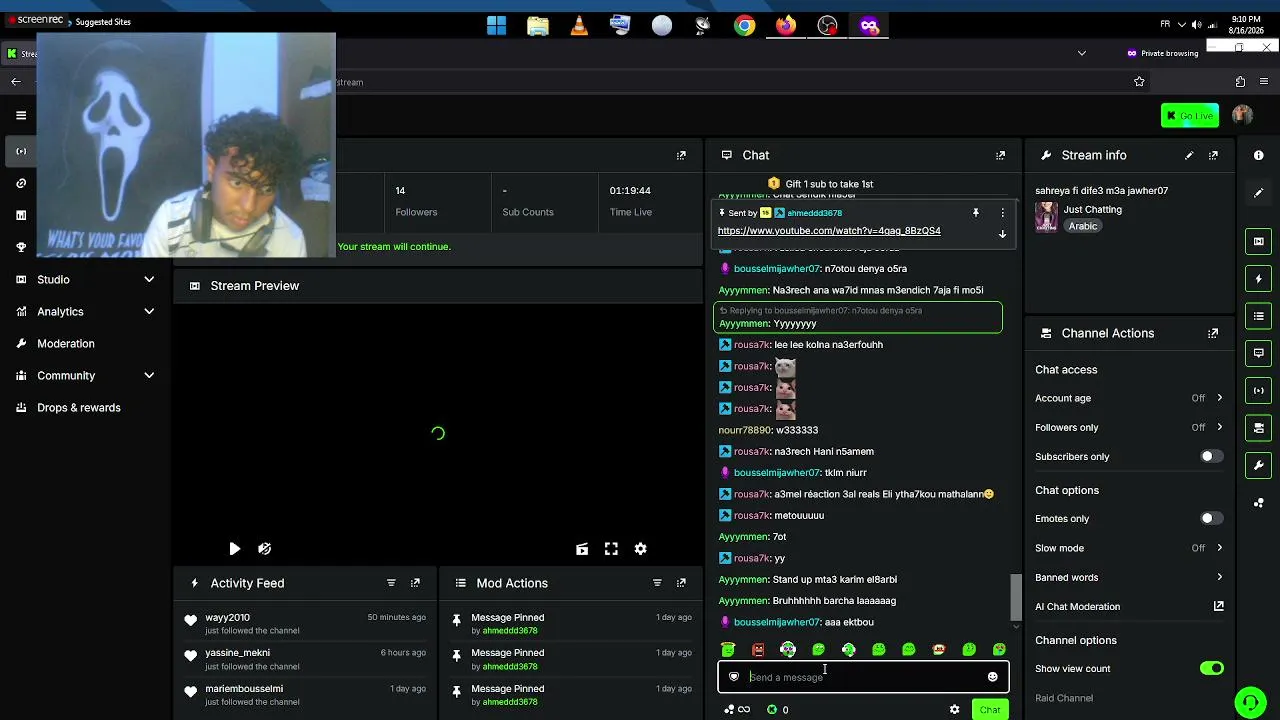Open File Explorer from the taskbar
Viewport: 1280px width, 720px height.
(x=538, y=26)
